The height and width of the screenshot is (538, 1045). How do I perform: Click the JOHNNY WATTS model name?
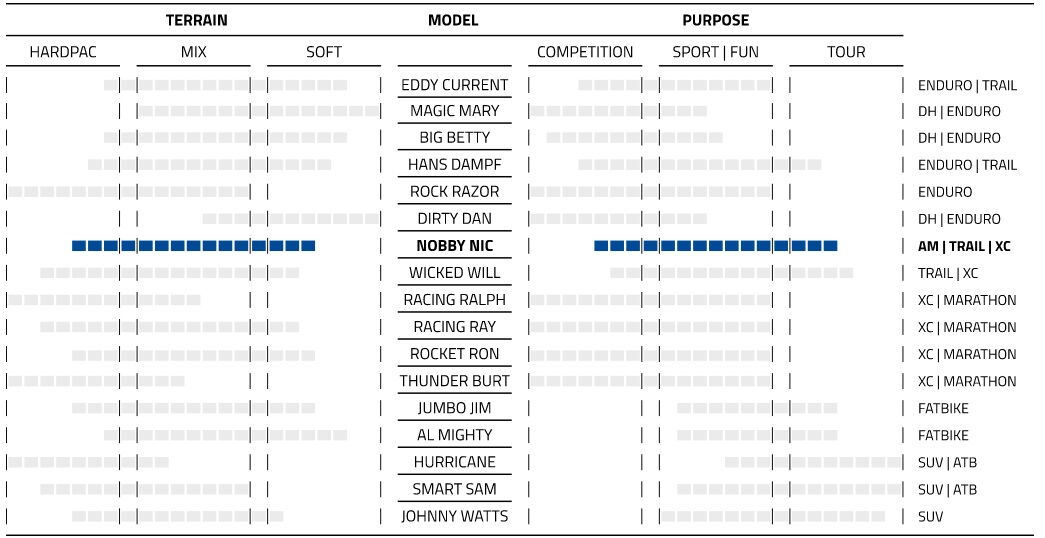(455, 516)
